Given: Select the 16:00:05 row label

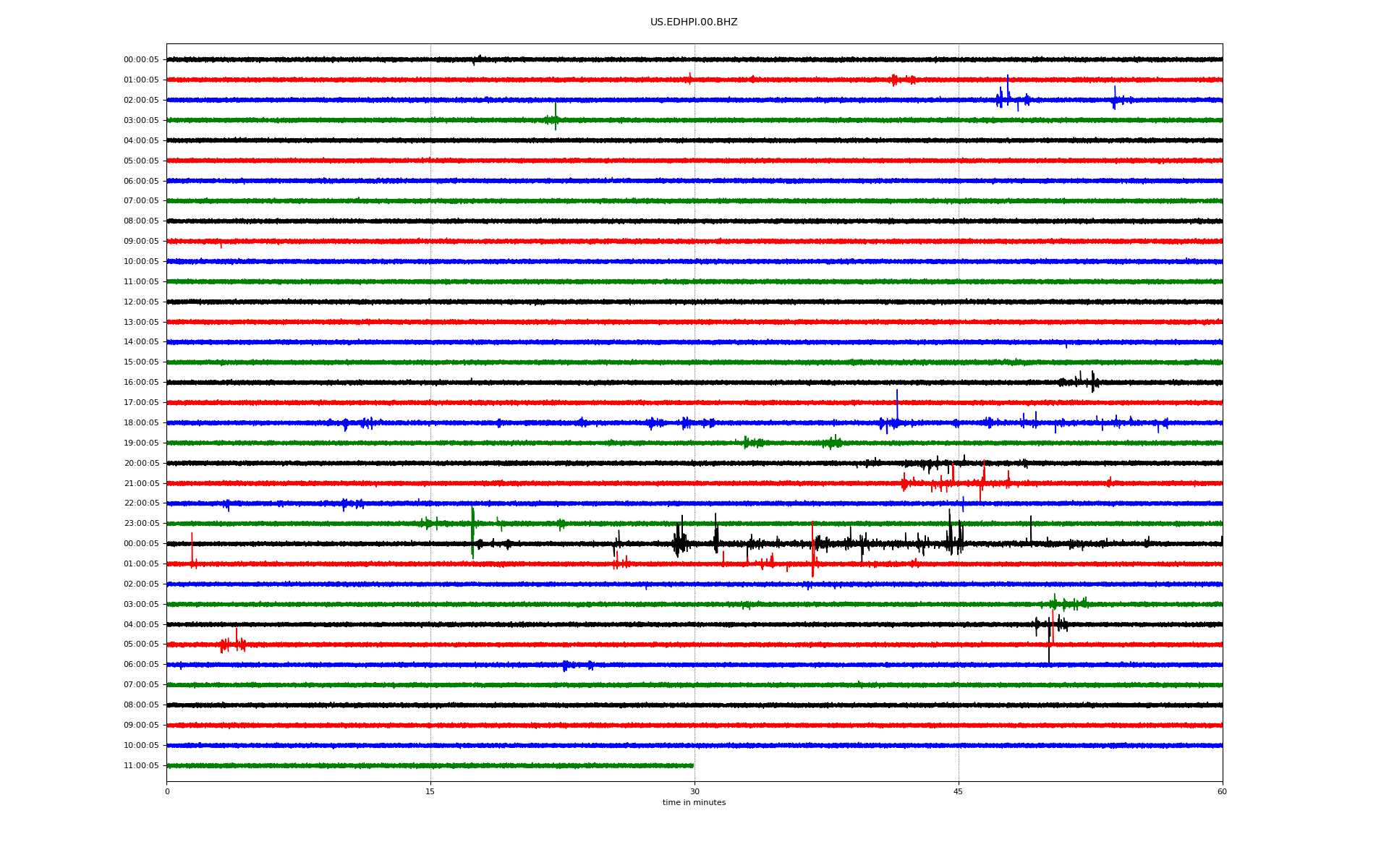Looking at the screenshot, I should (141, 382).
